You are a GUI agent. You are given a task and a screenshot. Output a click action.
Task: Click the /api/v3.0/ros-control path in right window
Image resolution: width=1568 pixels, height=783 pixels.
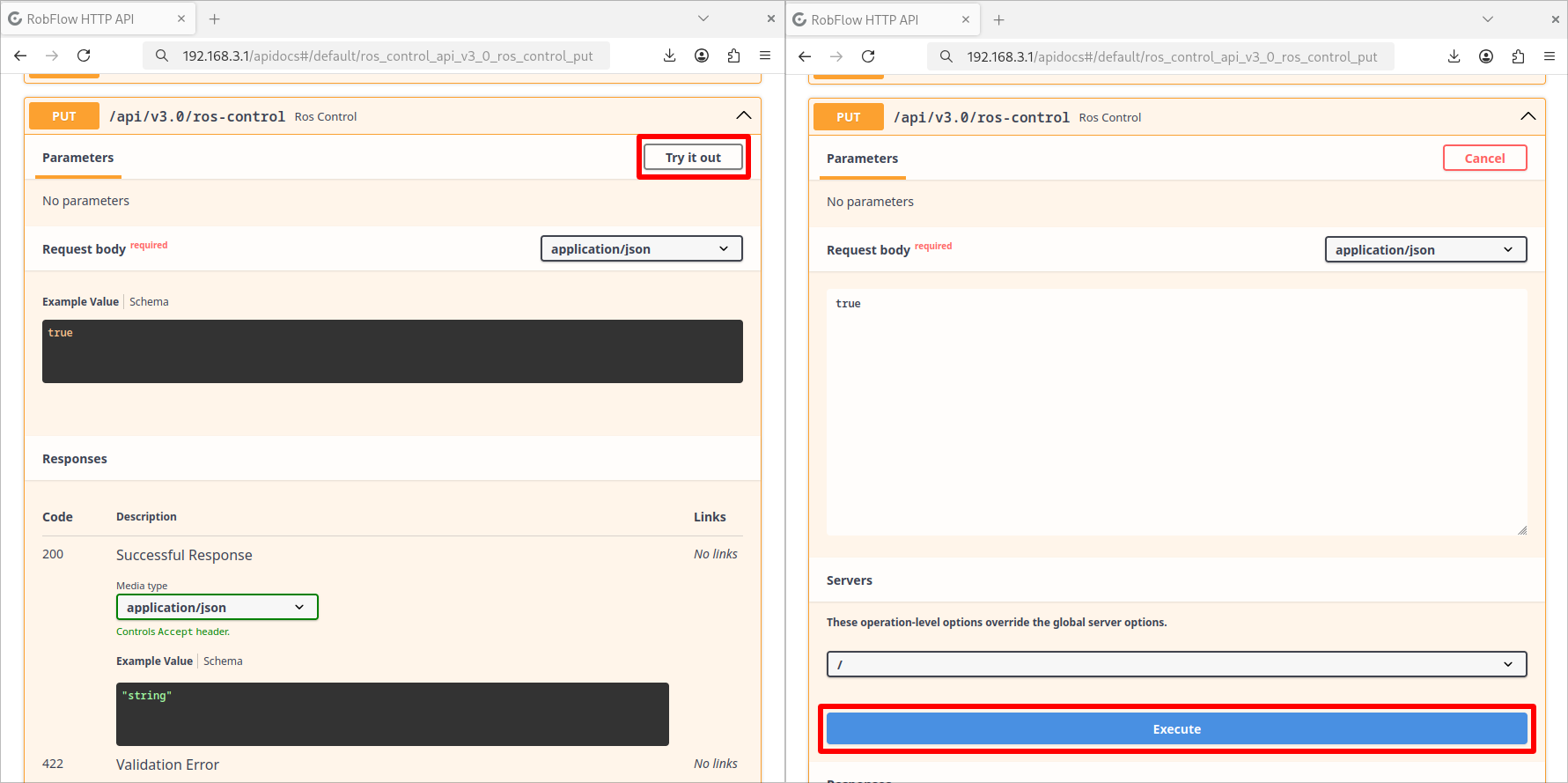pos(982,117)
